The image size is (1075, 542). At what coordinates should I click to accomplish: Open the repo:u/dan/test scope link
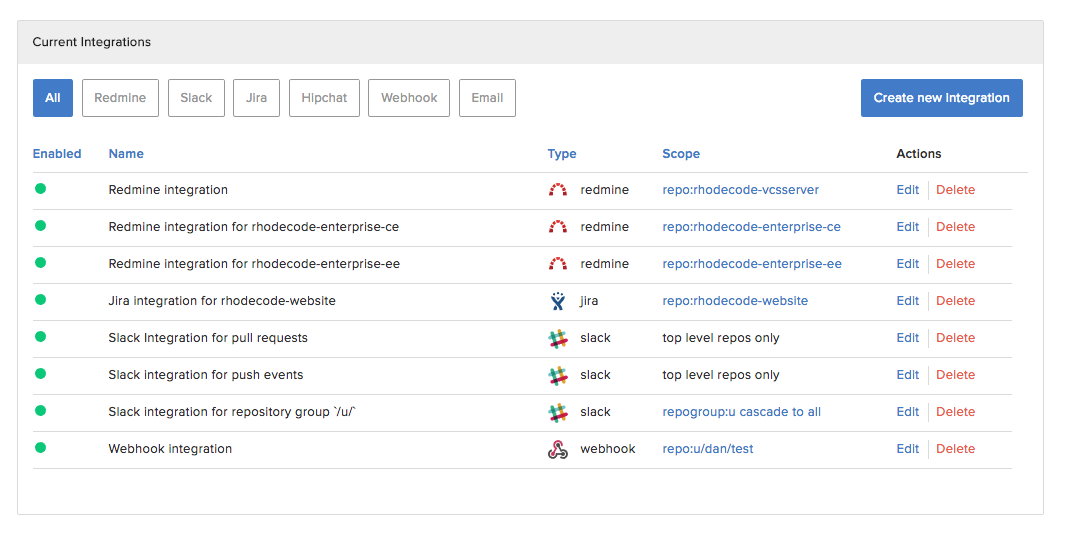tap(707, 449)
